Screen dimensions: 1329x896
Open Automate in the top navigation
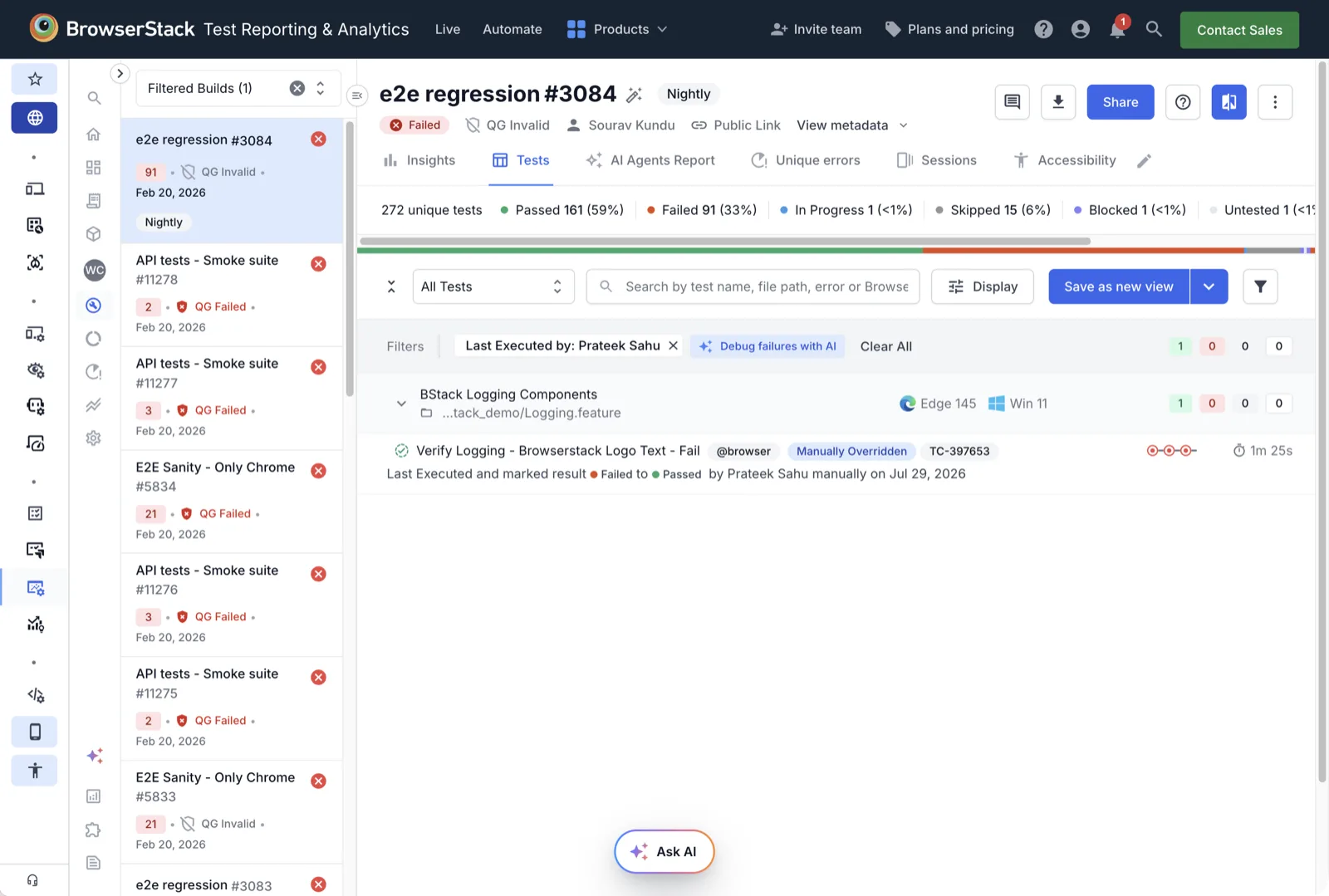[x=512, y=29]
